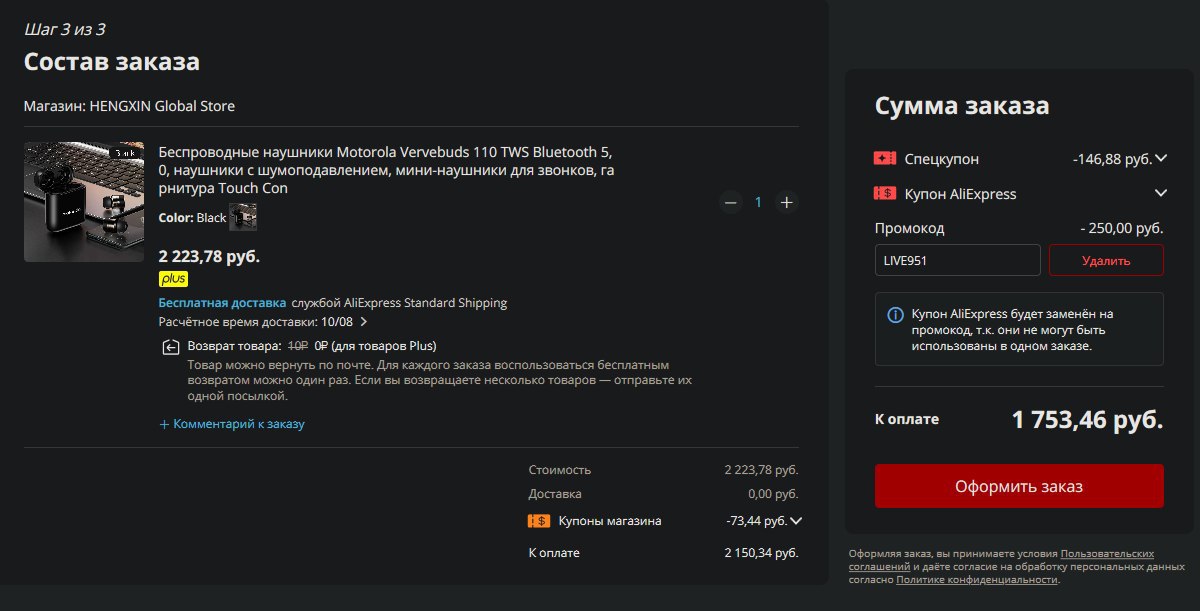Increase quantity with the plus button
The width and height of the screenshot is (1200, 611).
787,203
